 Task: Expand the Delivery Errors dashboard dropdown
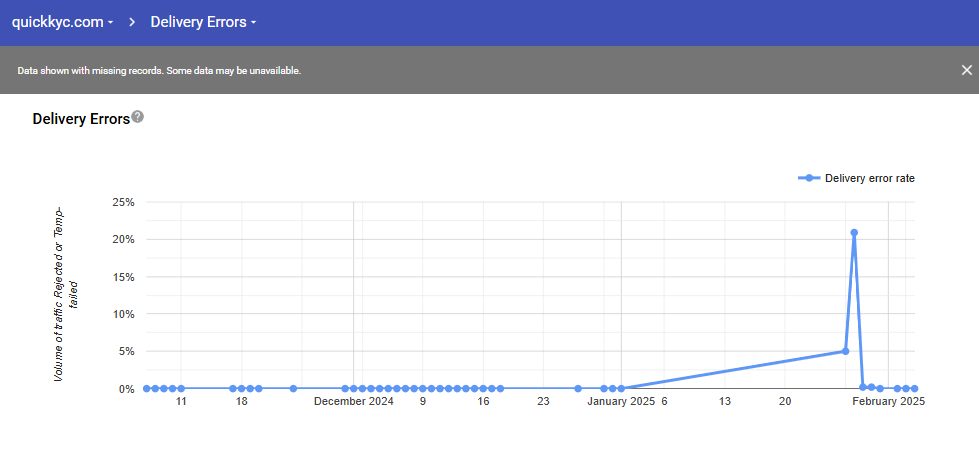pos(203,22)
